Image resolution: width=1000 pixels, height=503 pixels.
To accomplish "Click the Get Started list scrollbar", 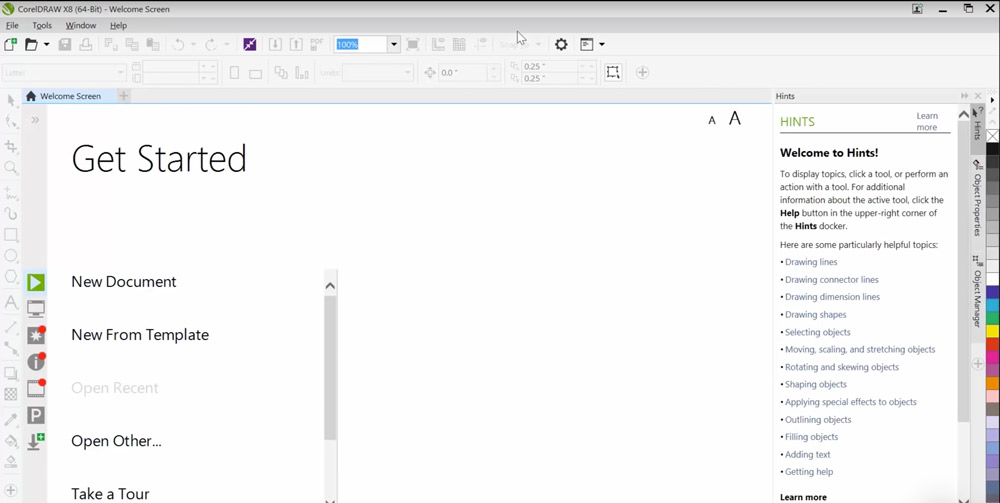I will [x=330, y=368].
